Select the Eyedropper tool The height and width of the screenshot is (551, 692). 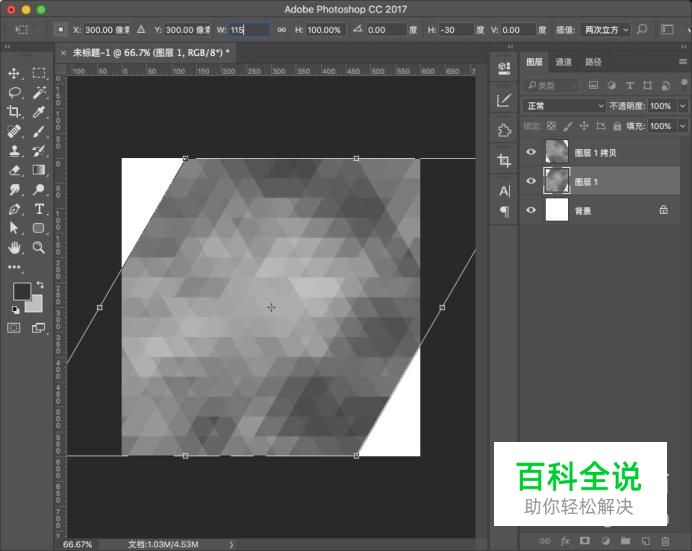pyautogui.click(x=39, y=112)
